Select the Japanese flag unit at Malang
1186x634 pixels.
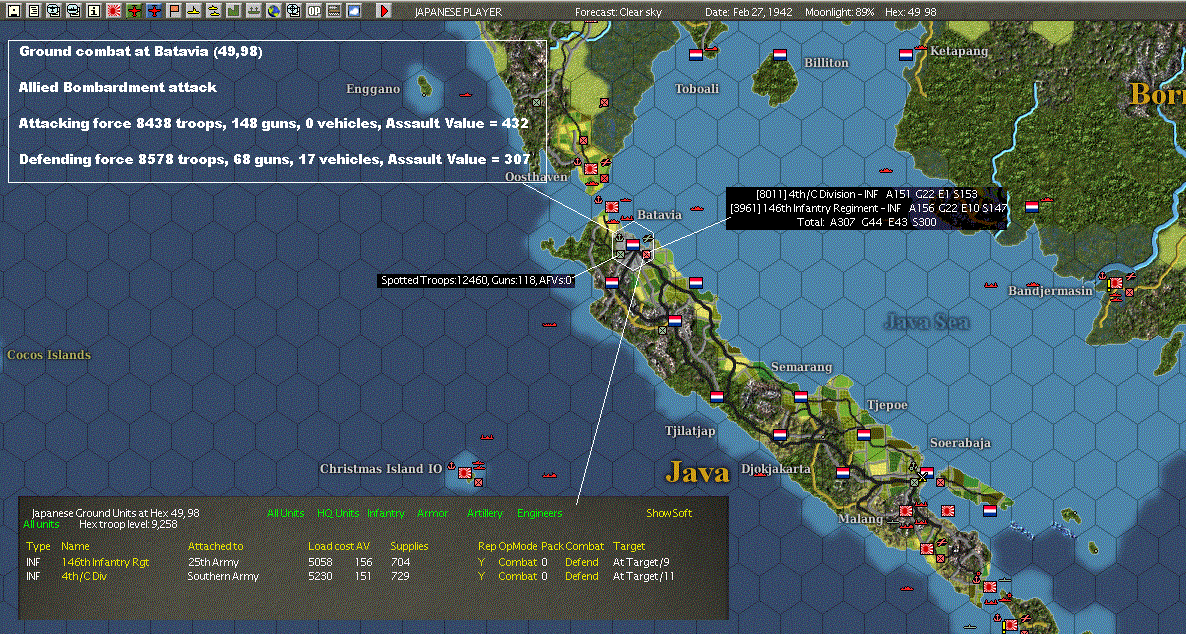[906, 511]
